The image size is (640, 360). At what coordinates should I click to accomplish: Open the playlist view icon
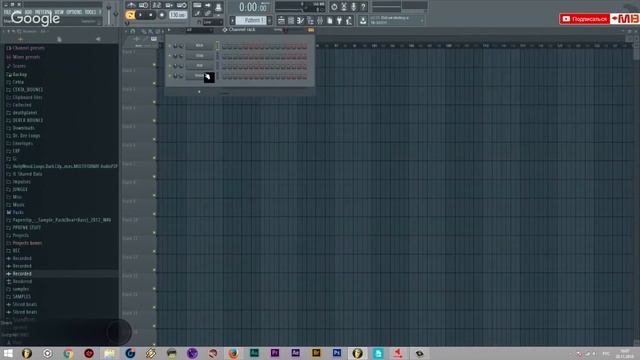tap(281, 20)
